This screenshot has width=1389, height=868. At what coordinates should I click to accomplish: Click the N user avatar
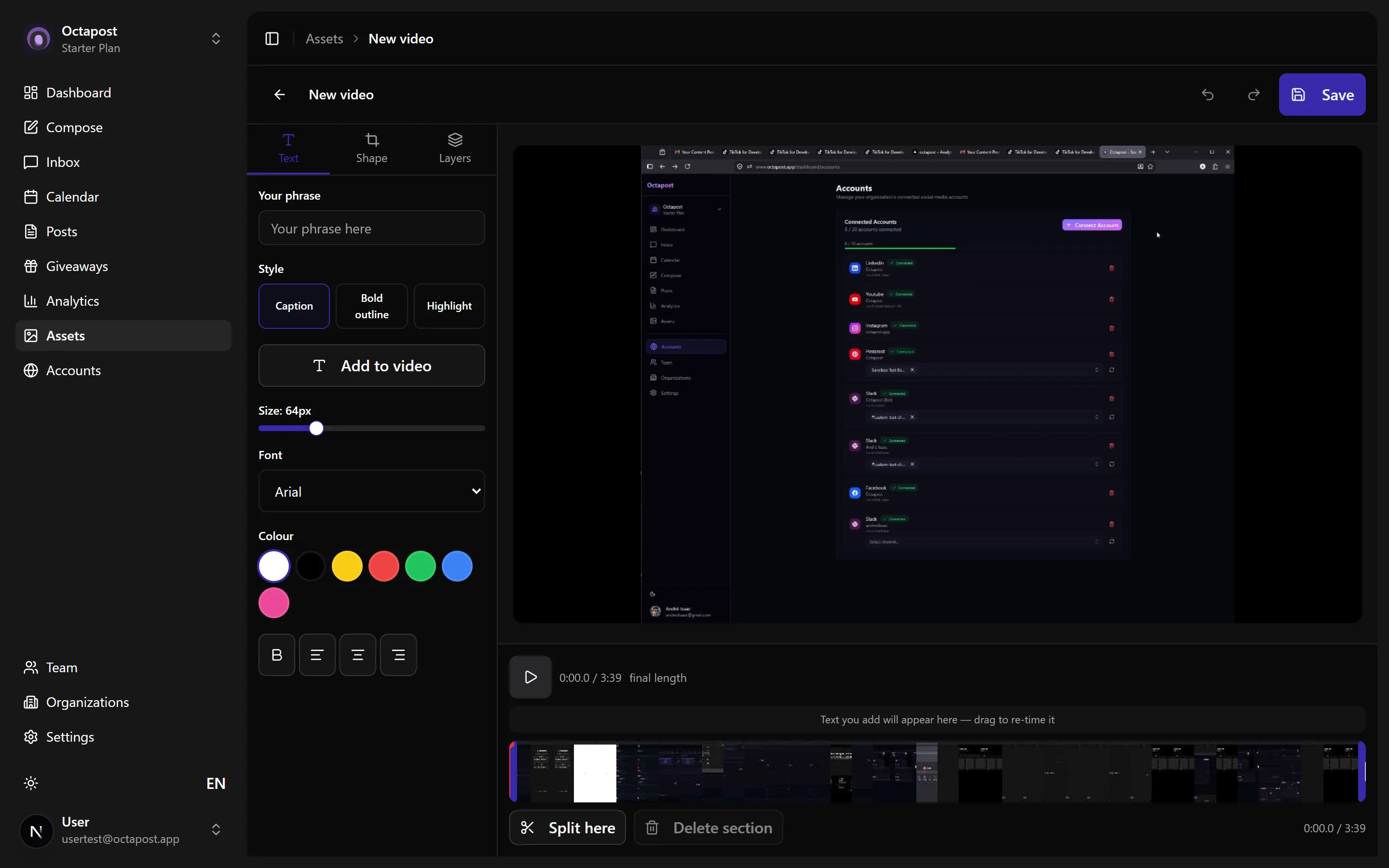coord(36,831)
